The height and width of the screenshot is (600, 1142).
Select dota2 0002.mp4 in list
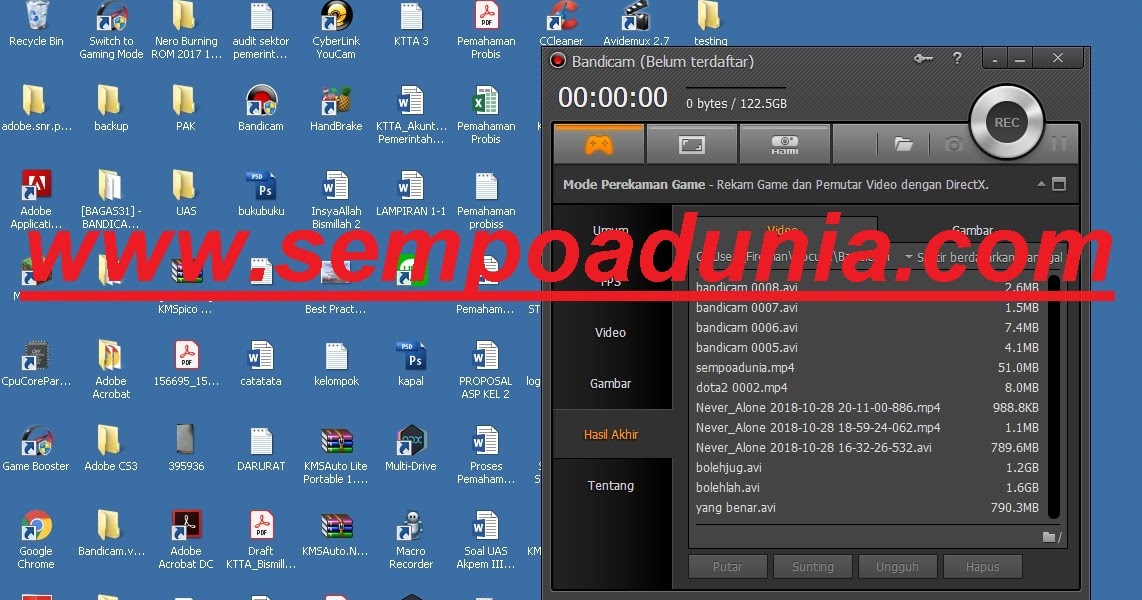pos(867,388)
